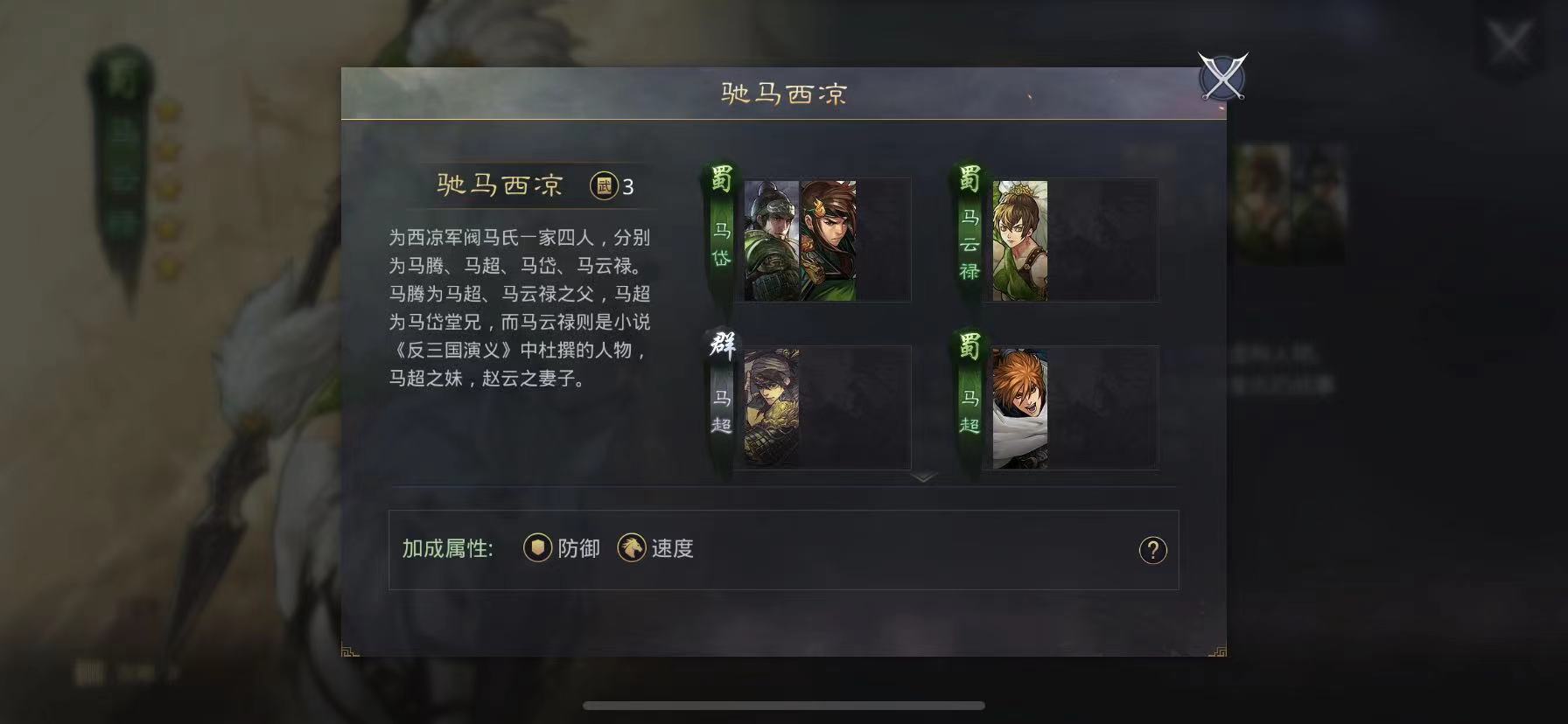Select the 马云禄 hero portrait
1568x724 pixels.
[1020, 240]
